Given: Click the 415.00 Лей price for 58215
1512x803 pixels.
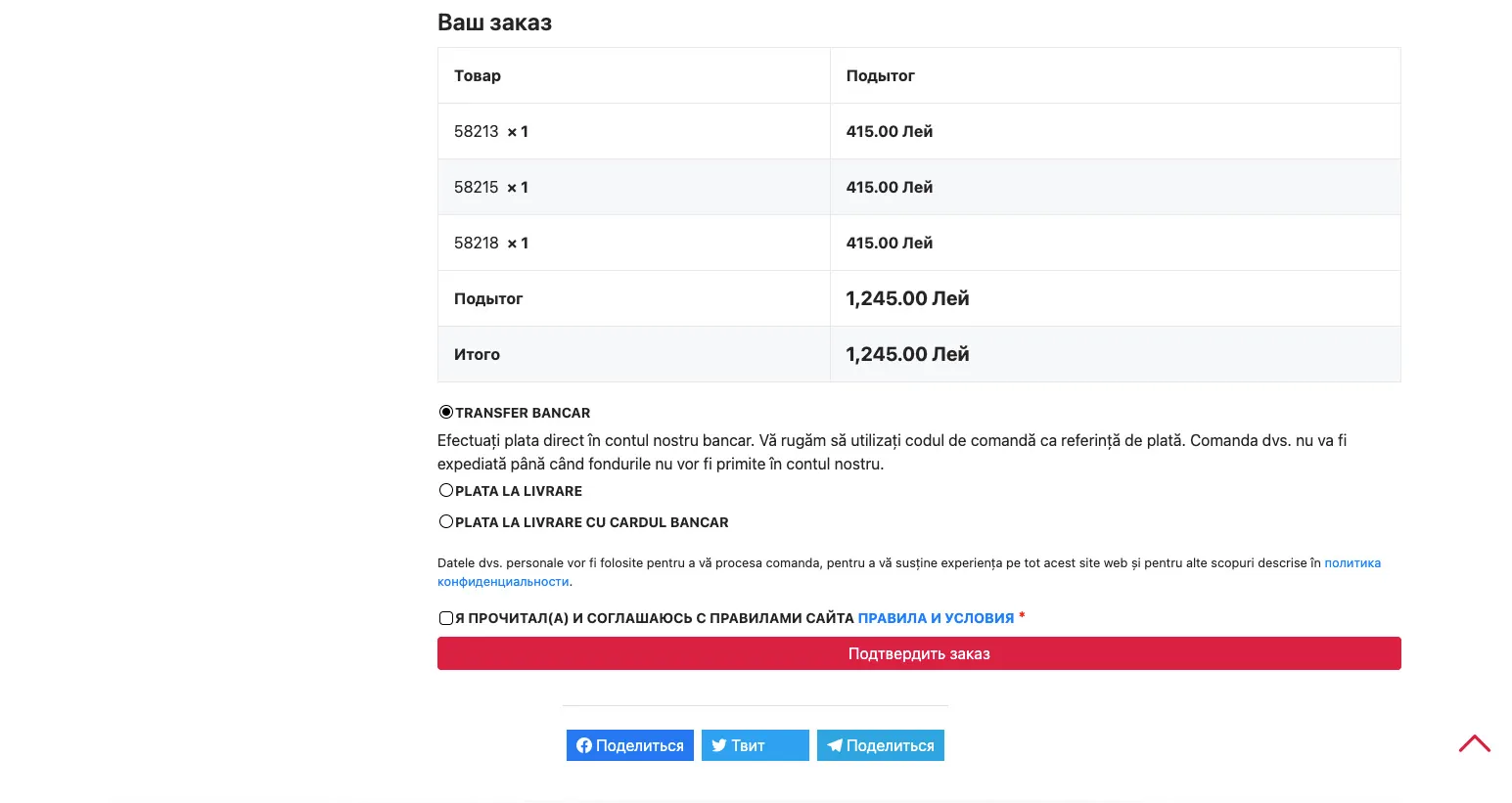Looking at the screenshot, I should point(890,187).
